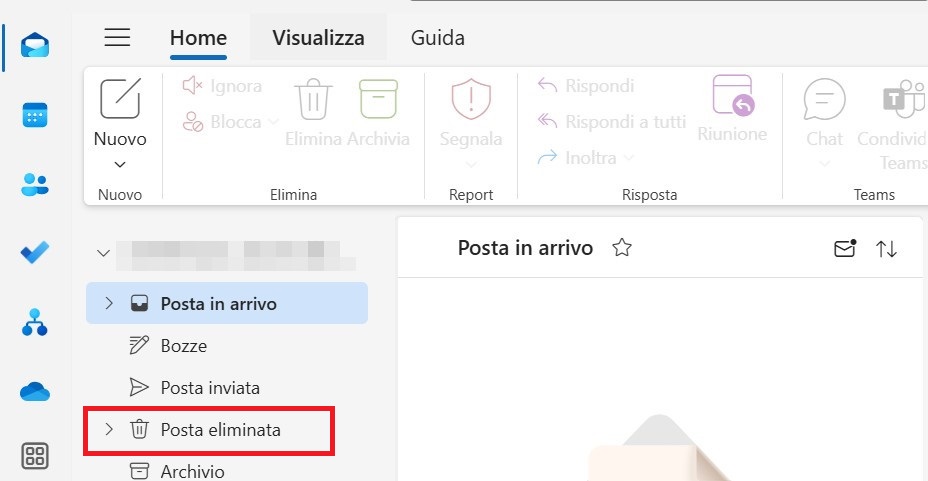928x481 pixels.
Task: Open the Org Explorer icon
Action: pos(35,322)
